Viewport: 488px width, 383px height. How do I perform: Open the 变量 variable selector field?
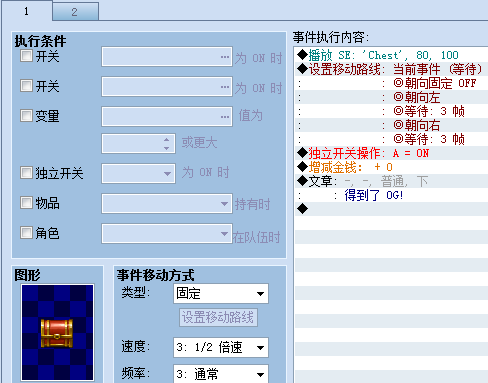tap(167, 117)
